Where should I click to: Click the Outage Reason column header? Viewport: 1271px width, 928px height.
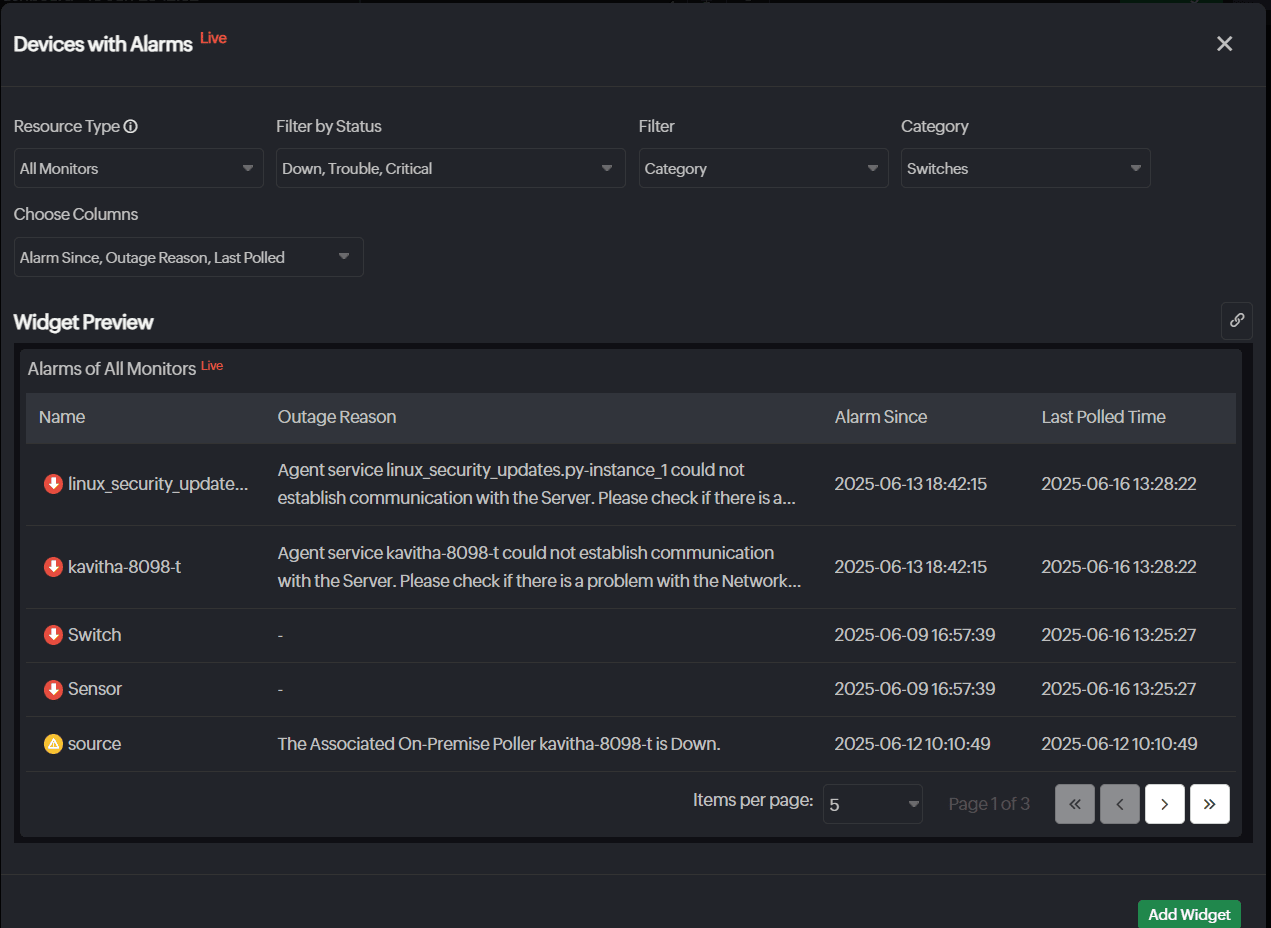coord(337,417)
